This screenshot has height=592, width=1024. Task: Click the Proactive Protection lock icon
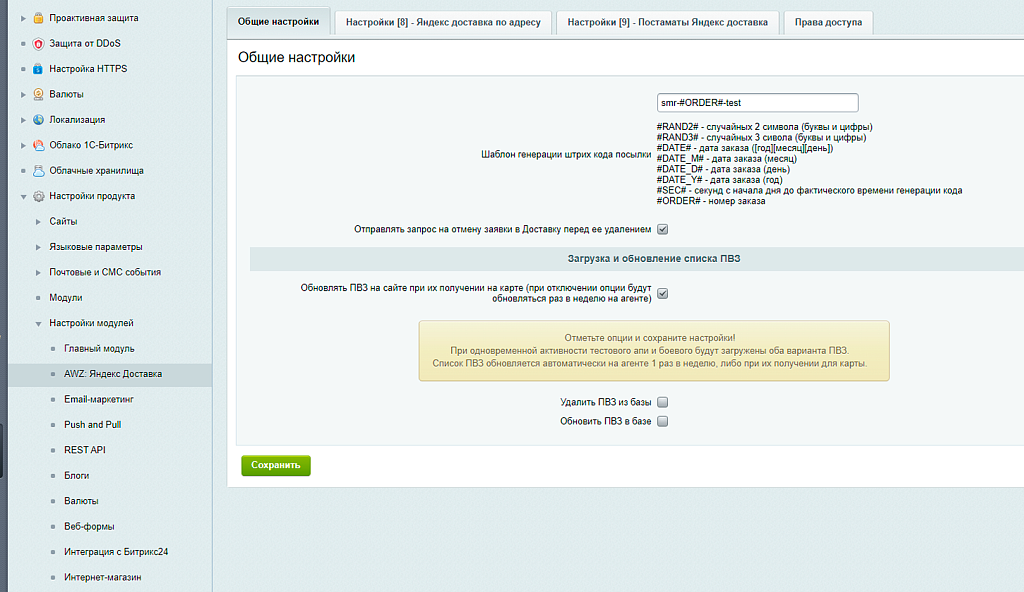point(38,18)
